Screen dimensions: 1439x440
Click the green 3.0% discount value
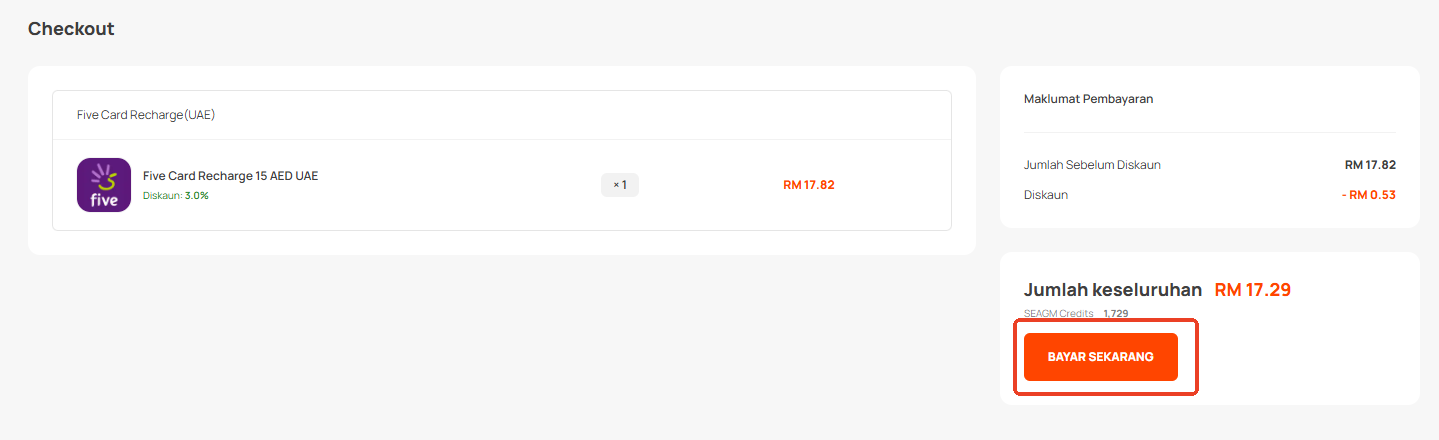point(197,196)
